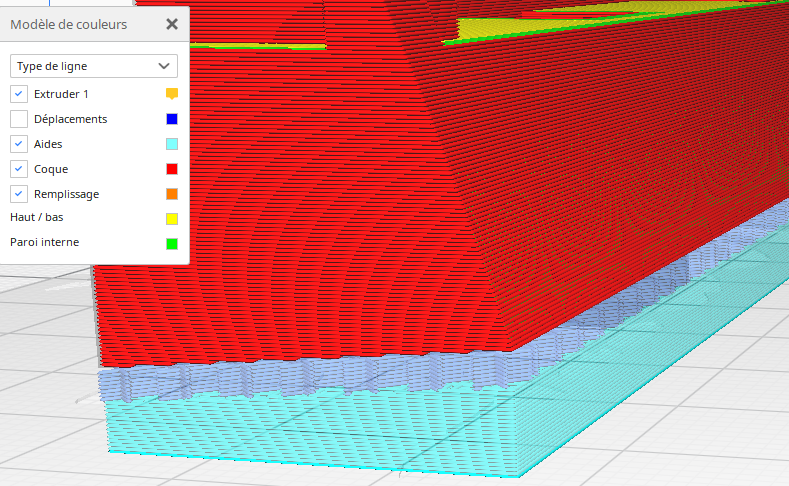Click the Remplissage label

(x=66, y=194)
